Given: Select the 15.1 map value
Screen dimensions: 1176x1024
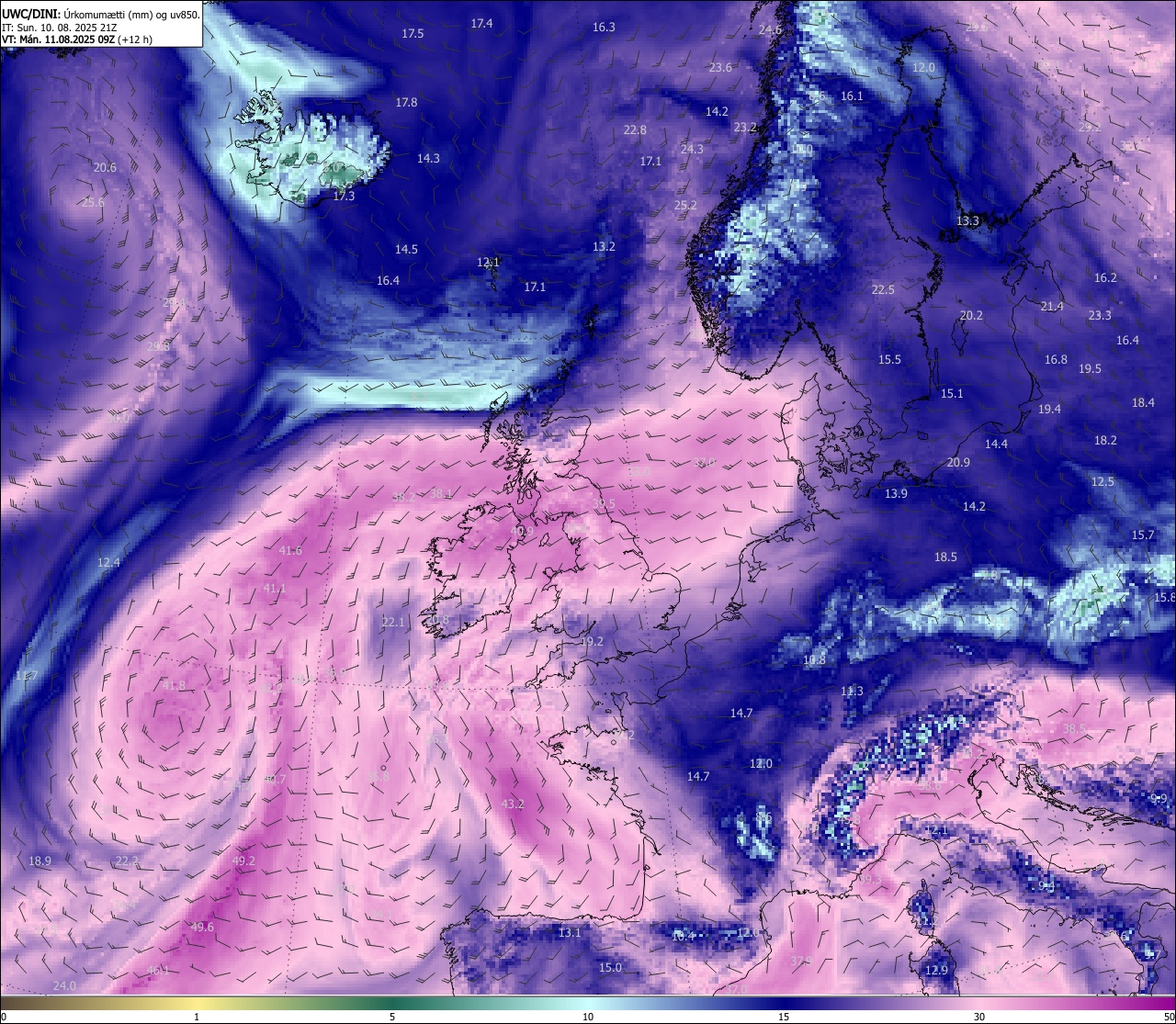Looking at the screenshot, I should 952,394.
